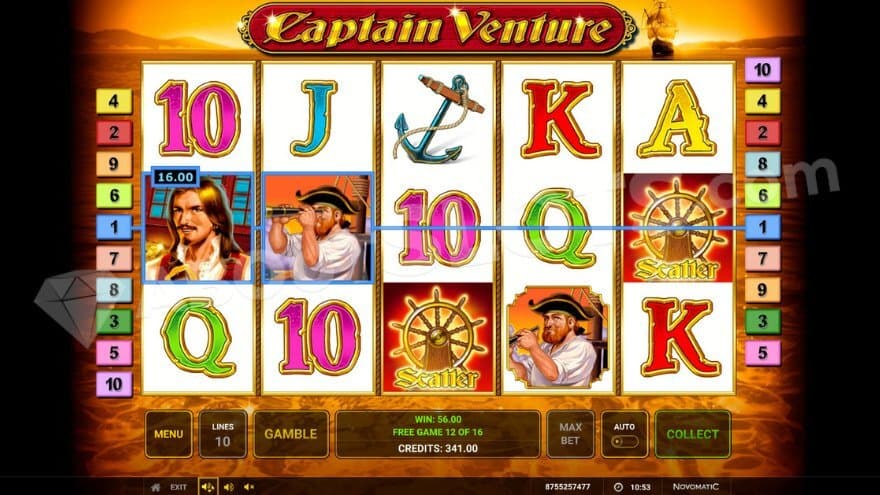Screen dimensions: 880x495
Task: Click the home icon beside EXIT
Action: point(155,487)
